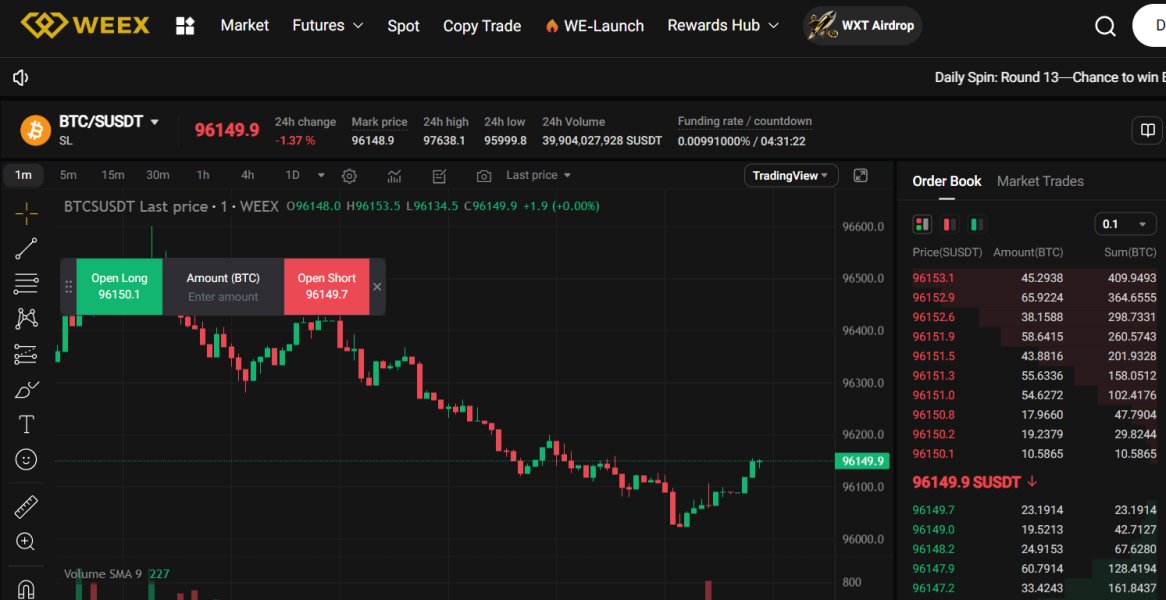Show combined buy and sell order book
Screen dimensions: 1166x600
click(922, 224)
